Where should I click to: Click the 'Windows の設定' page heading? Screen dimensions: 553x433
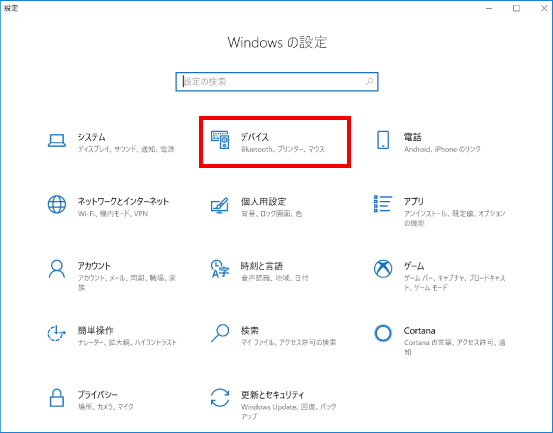click(277, 42)
